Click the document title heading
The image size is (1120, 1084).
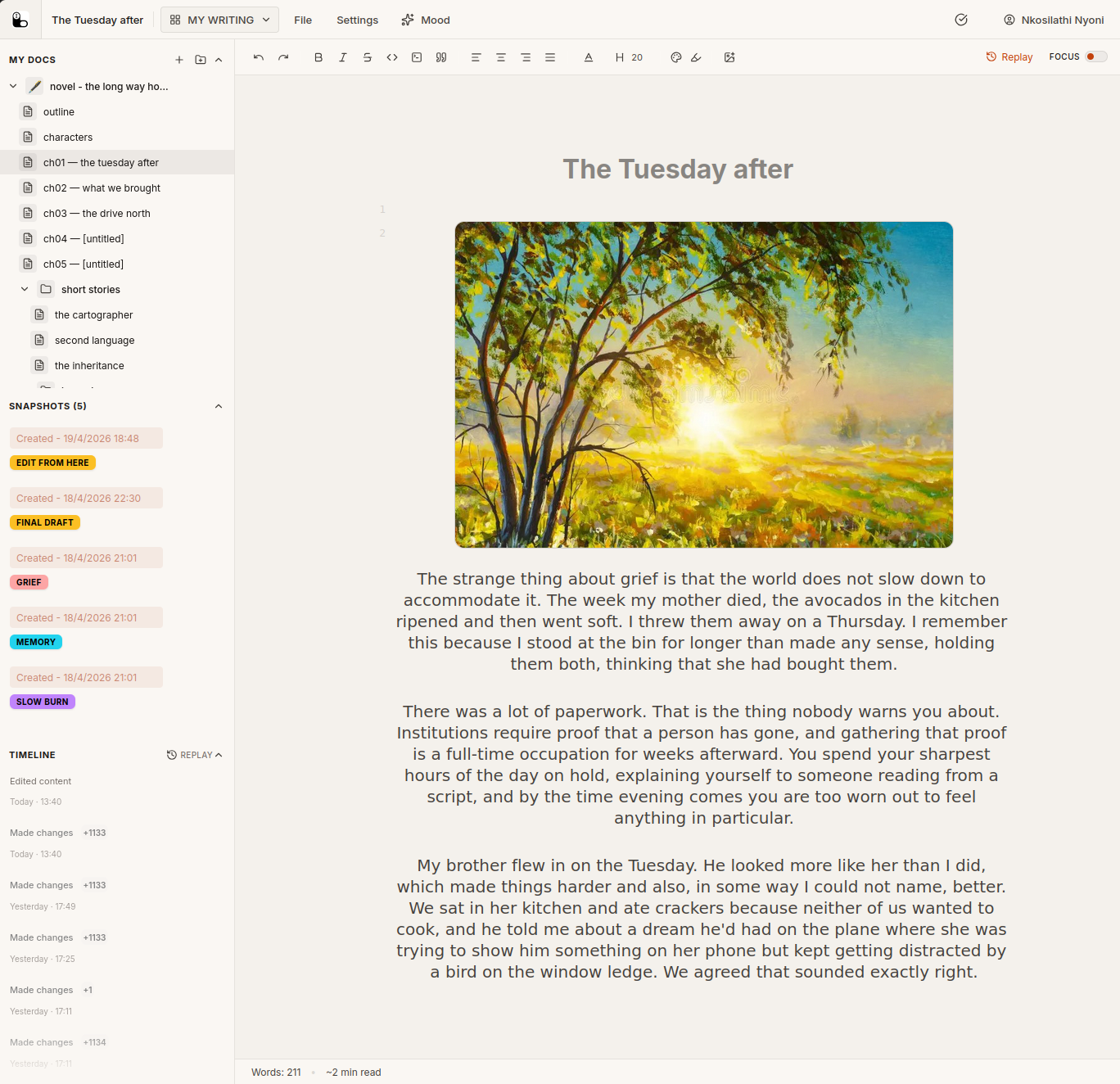pos(678,169)
